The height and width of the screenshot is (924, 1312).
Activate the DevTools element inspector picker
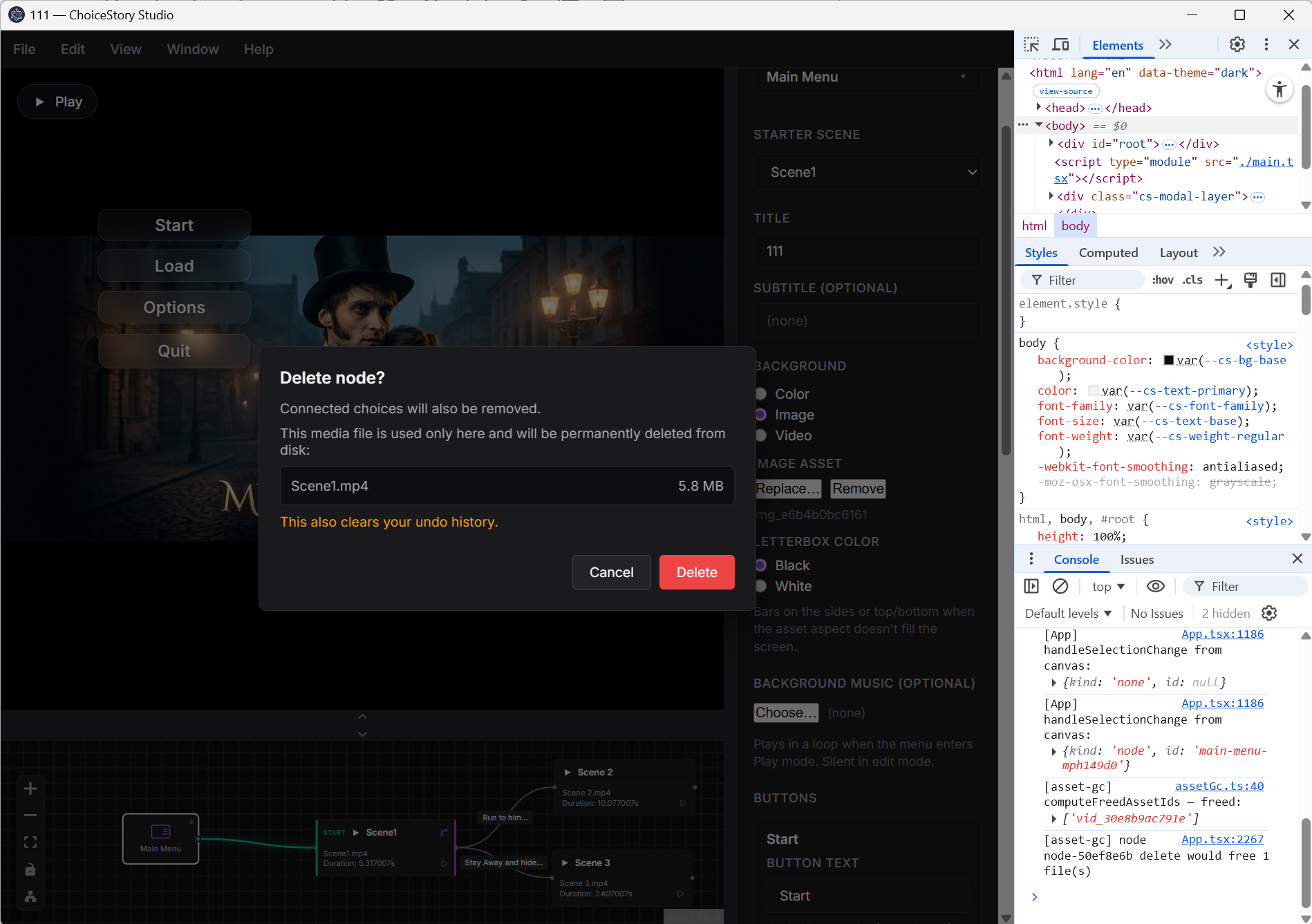(1031, 45)
